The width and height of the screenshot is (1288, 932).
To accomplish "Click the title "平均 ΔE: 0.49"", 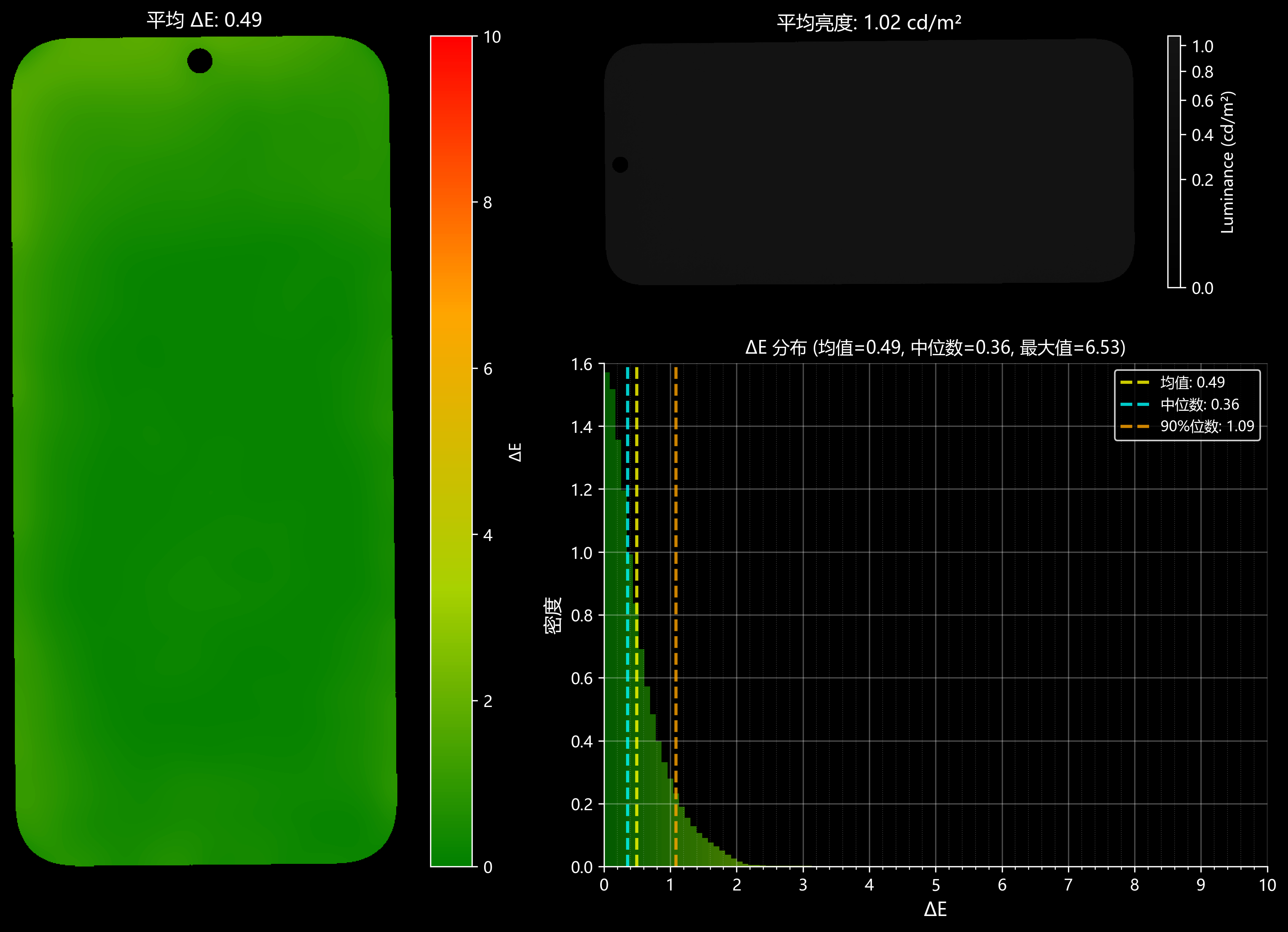I will pyautogui.click(x=204, y=20).
